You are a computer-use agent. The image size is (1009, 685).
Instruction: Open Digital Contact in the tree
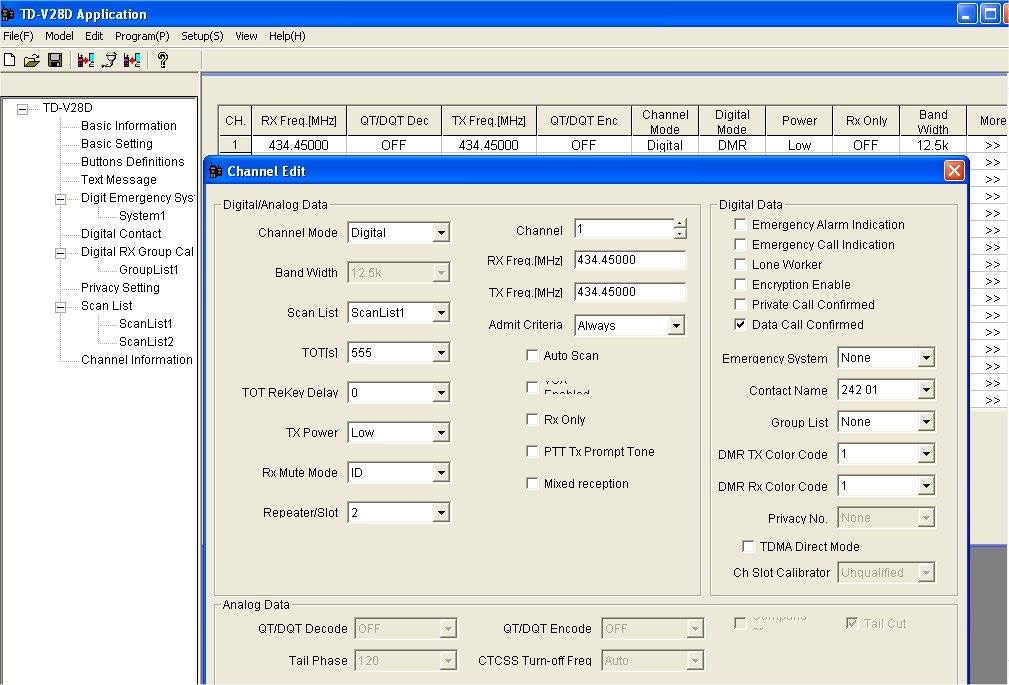121,234
